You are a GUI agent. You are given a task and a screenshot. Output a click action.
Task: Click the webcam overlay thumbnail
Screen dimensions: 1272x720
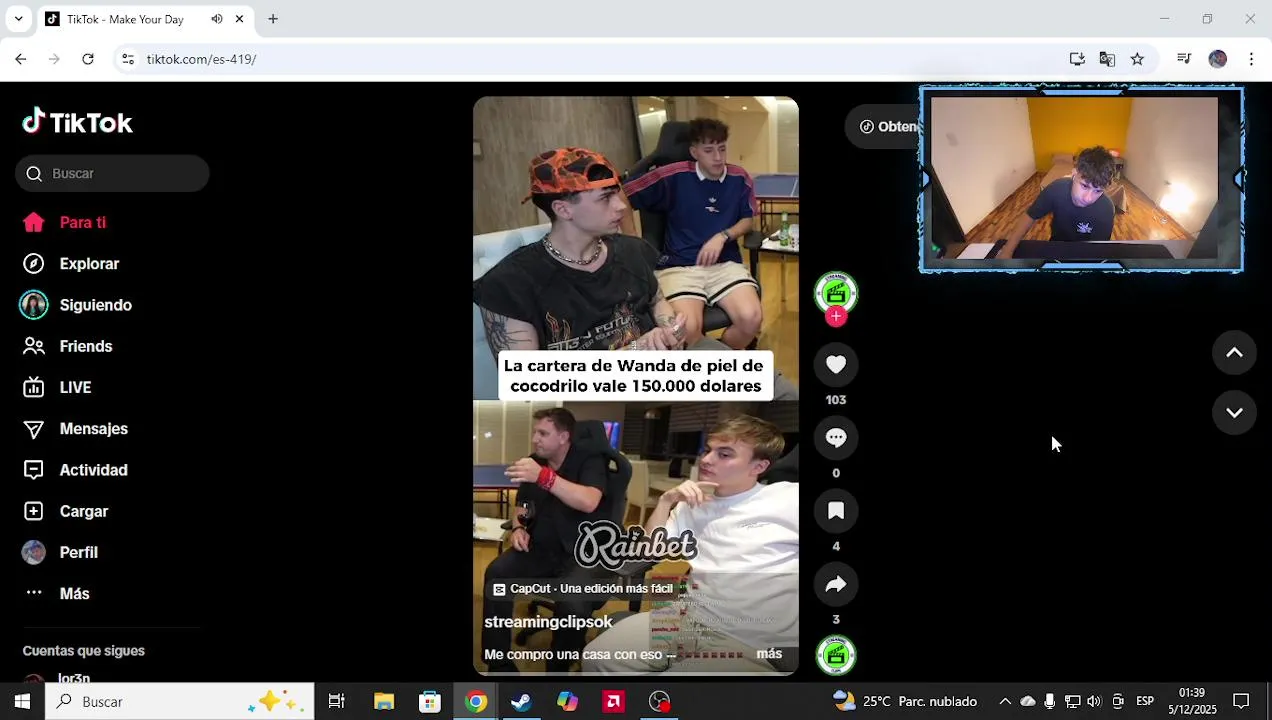coord(1081,180)
